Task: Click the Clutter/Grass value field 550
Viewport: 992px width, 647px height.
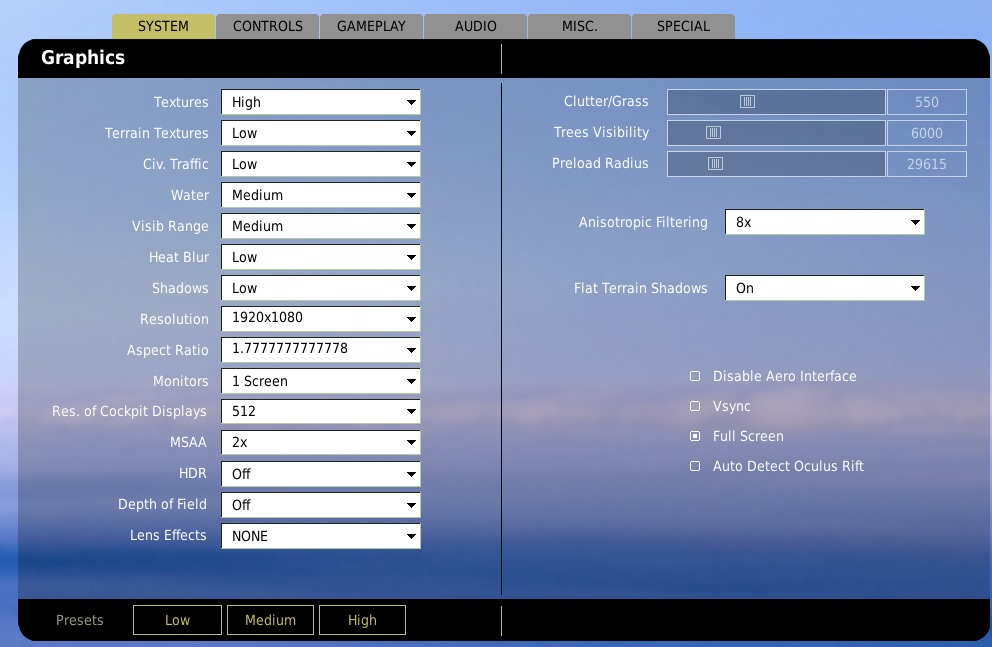Action: pyautogui.click(x=927, y=102)
